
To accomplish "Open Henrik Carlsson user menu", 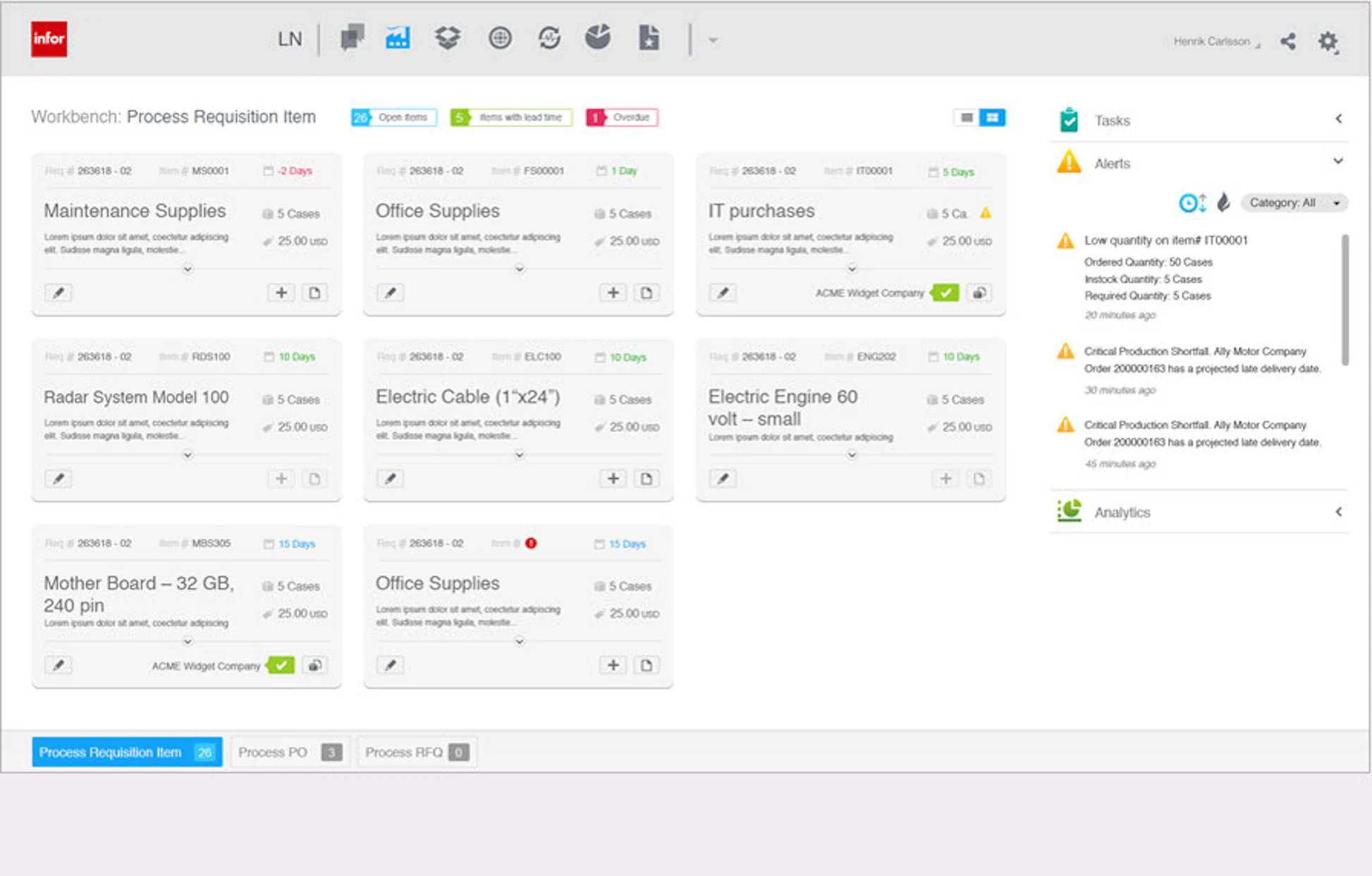I will [x=1214, y=42].
